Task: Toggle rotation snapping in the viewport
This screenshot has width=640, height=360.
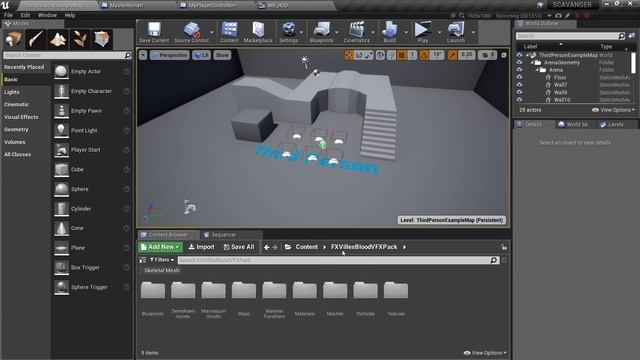Action: pos(424,55)
